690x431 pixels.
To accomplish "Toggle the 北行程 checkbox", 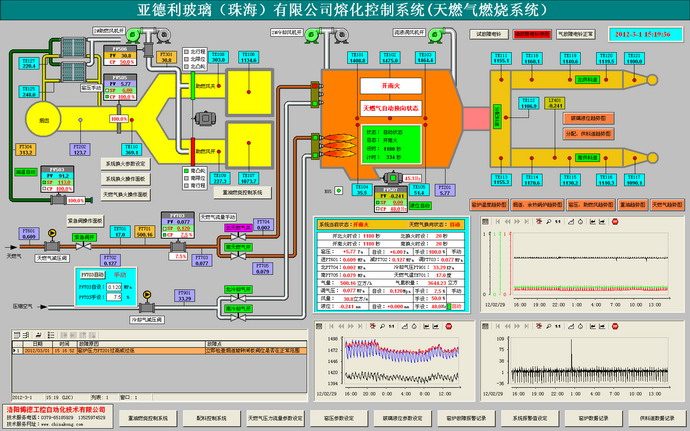I will (x=186, y=52).
